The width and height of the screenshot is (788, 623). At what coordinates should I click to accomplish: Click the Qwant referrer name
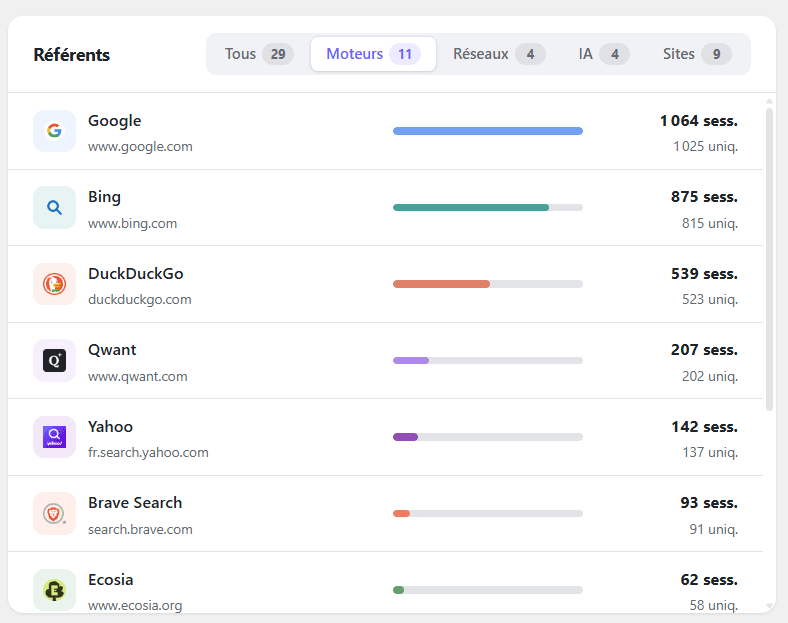[112, 350]
